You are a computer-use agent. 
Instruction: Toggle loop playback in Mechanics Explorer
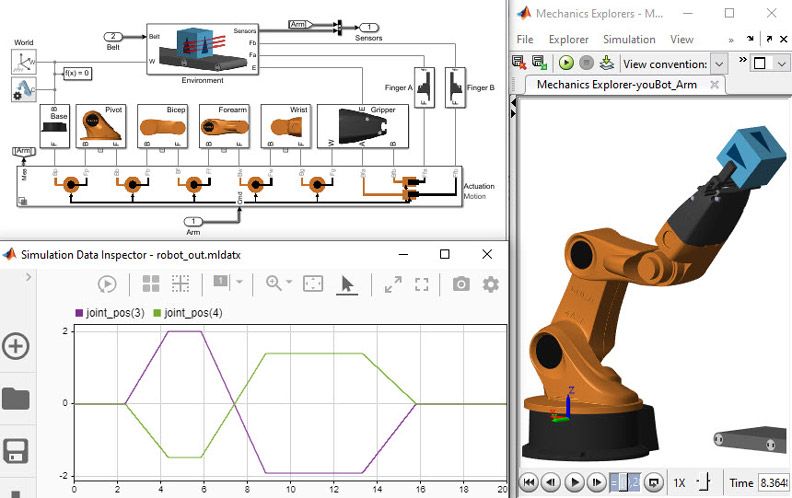point(654,482)
